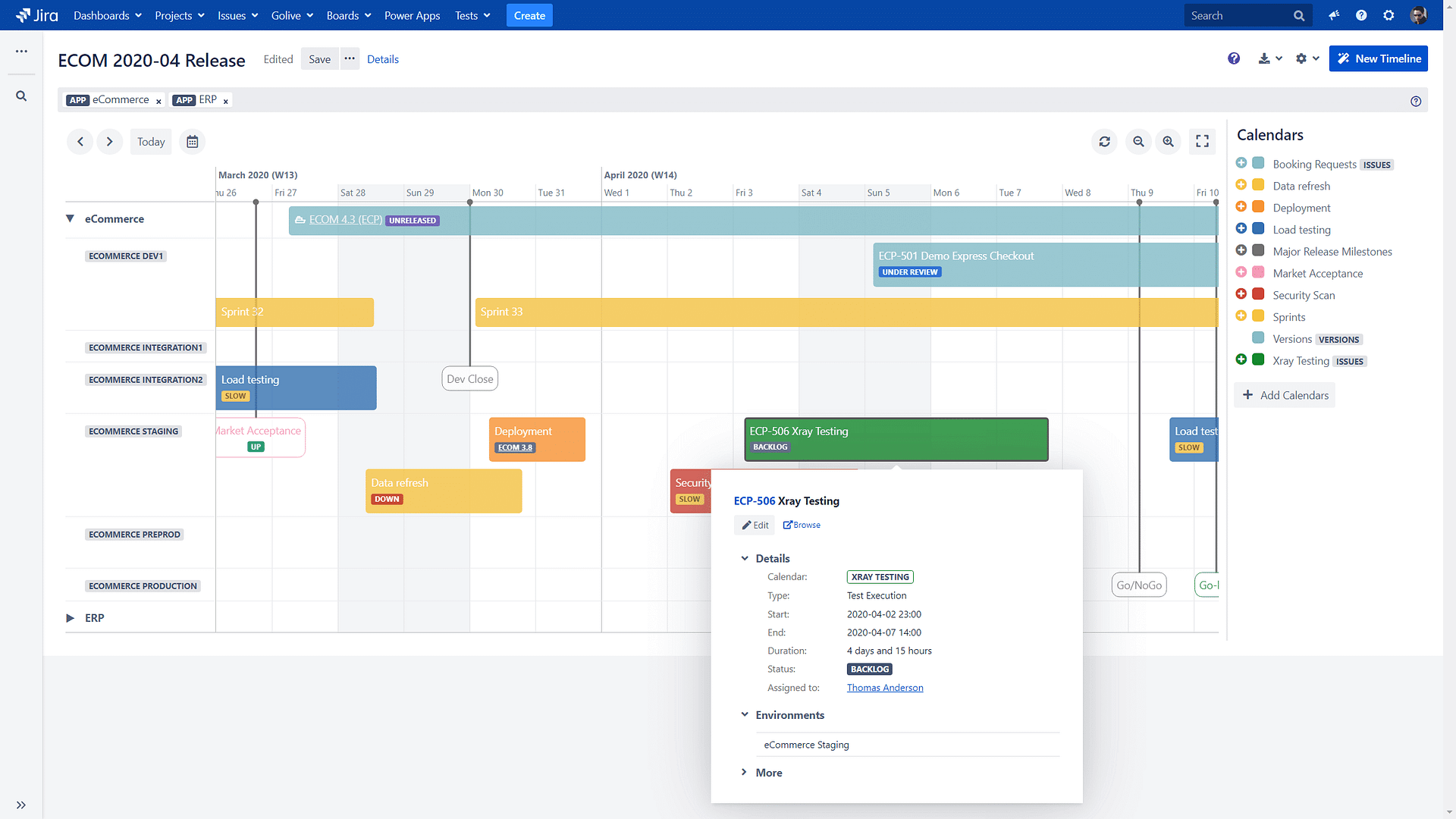Enter fullscreen timeline mode
The height and width of the screenshot is (819, 1456).
tap(1202, 141)
